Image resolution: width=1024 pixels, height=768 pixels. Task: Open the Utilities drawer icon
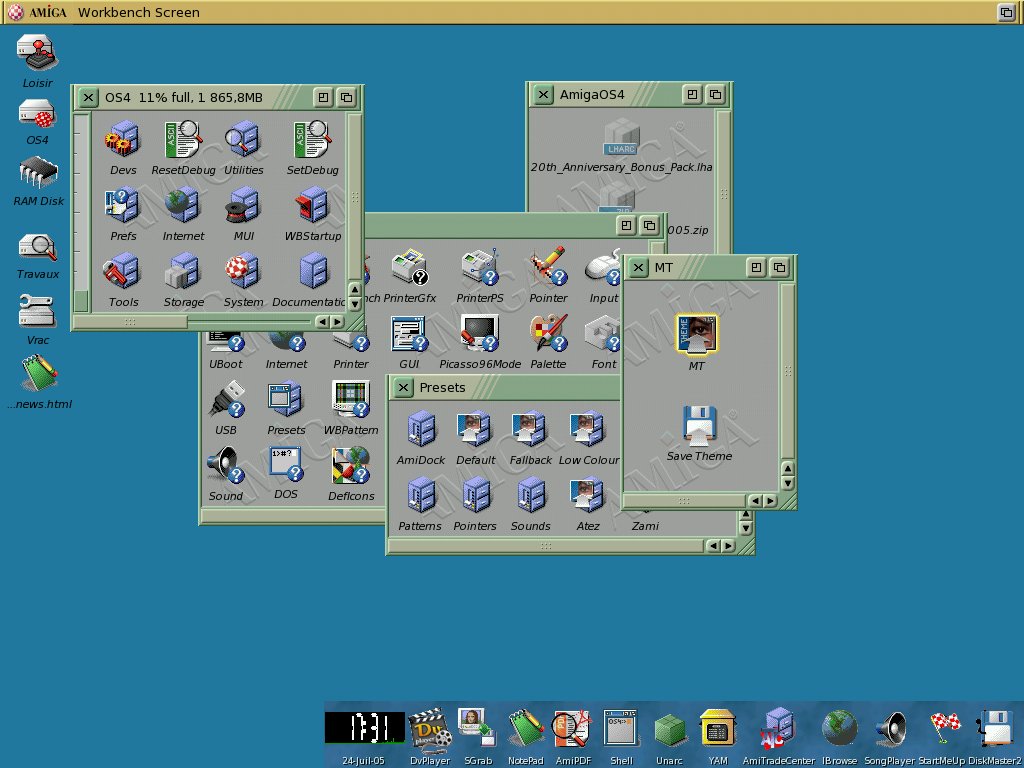pyautogui.click(x=243, y=139)
